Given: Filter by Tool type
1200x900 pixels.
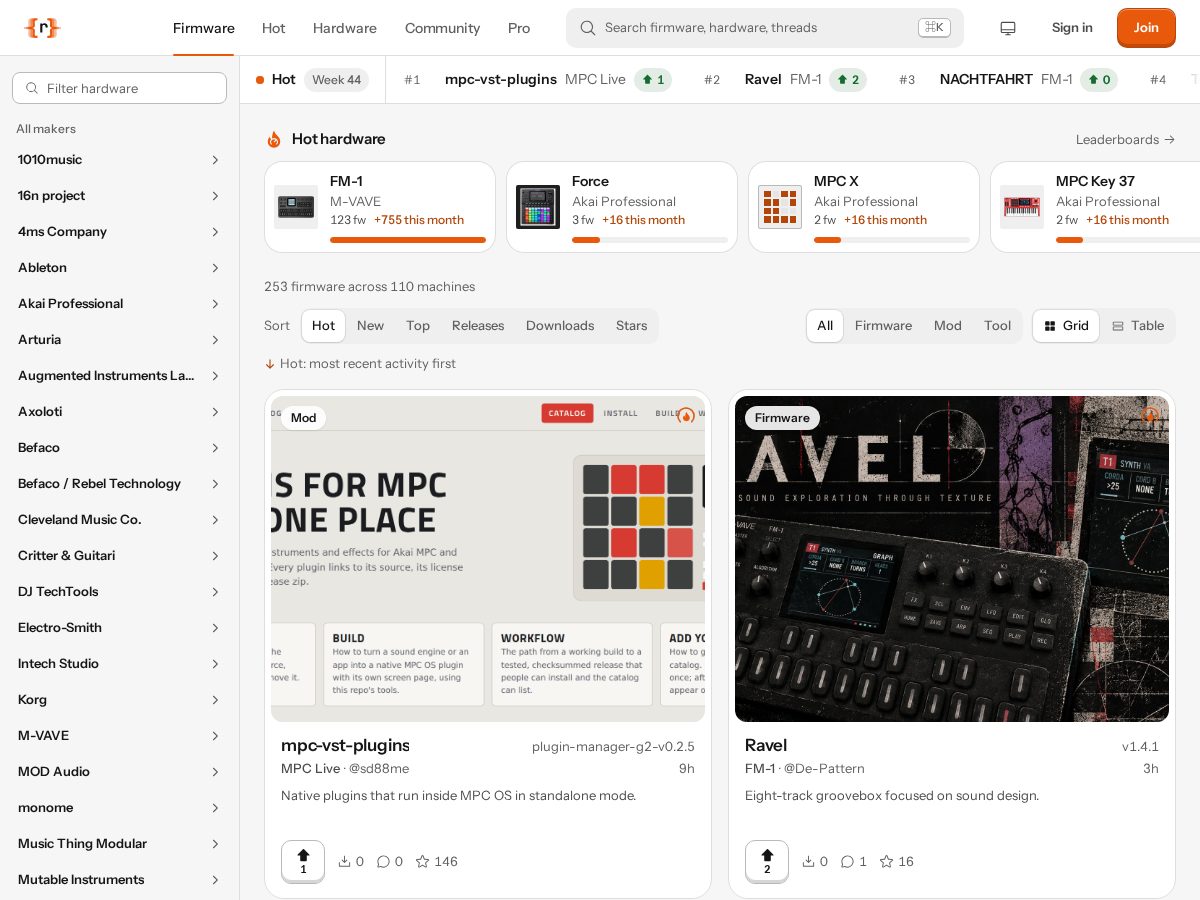Looking at the screenshot, I should click(x=998, y=326).
